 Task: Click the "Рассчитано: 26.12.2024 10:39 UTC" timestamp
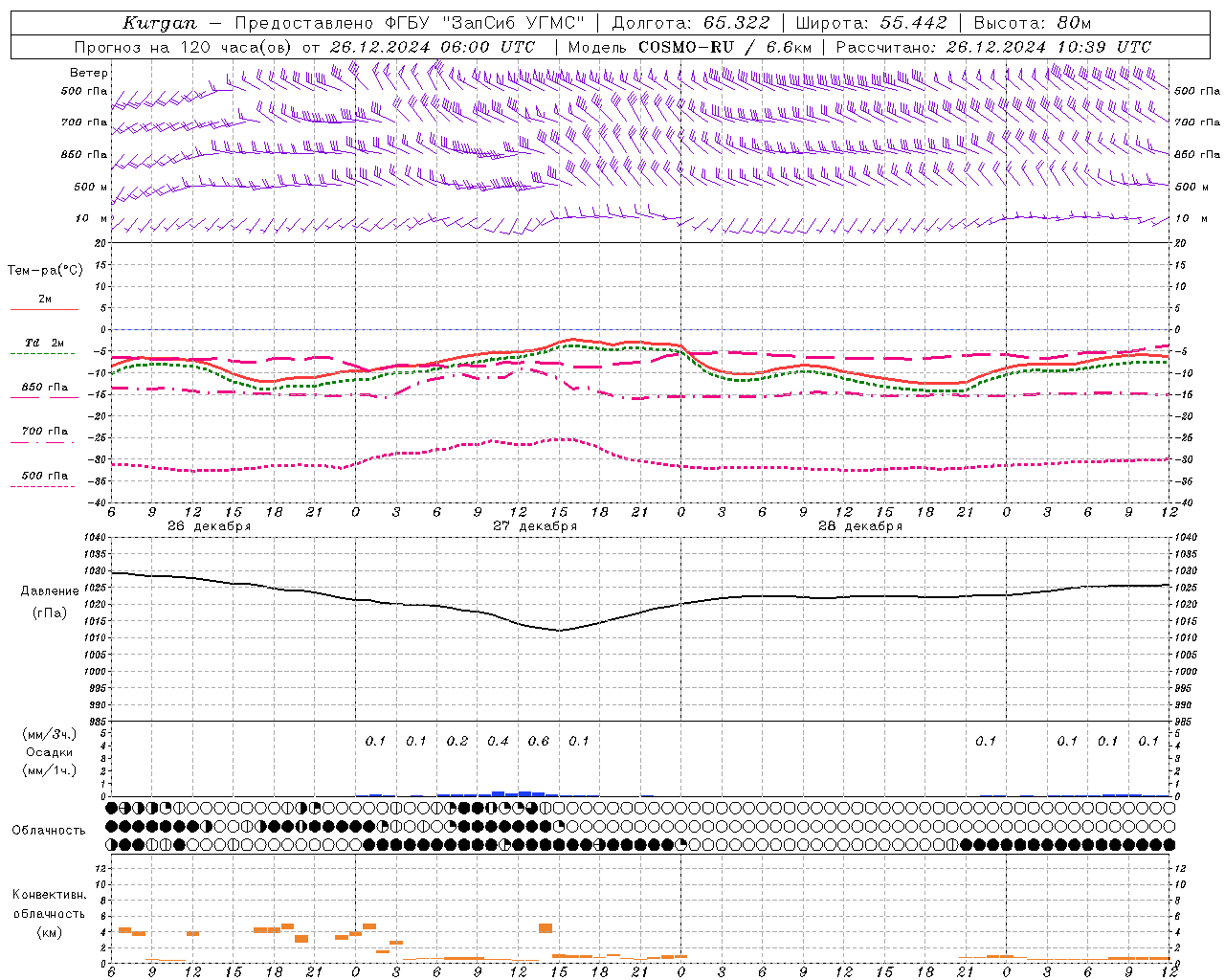993,47
